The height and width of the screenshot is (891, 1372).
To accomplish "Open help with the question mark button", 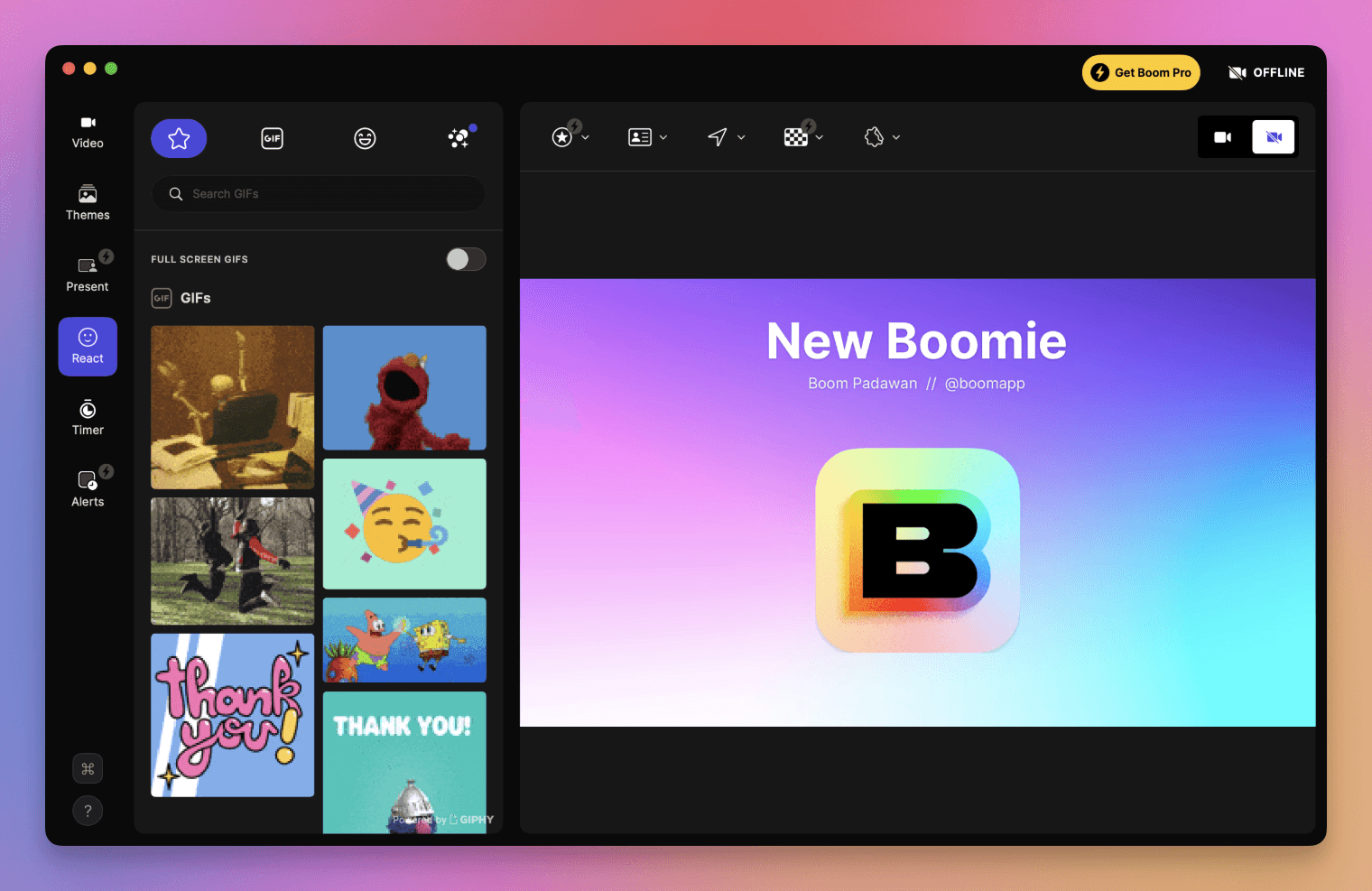I will (88, 811).
